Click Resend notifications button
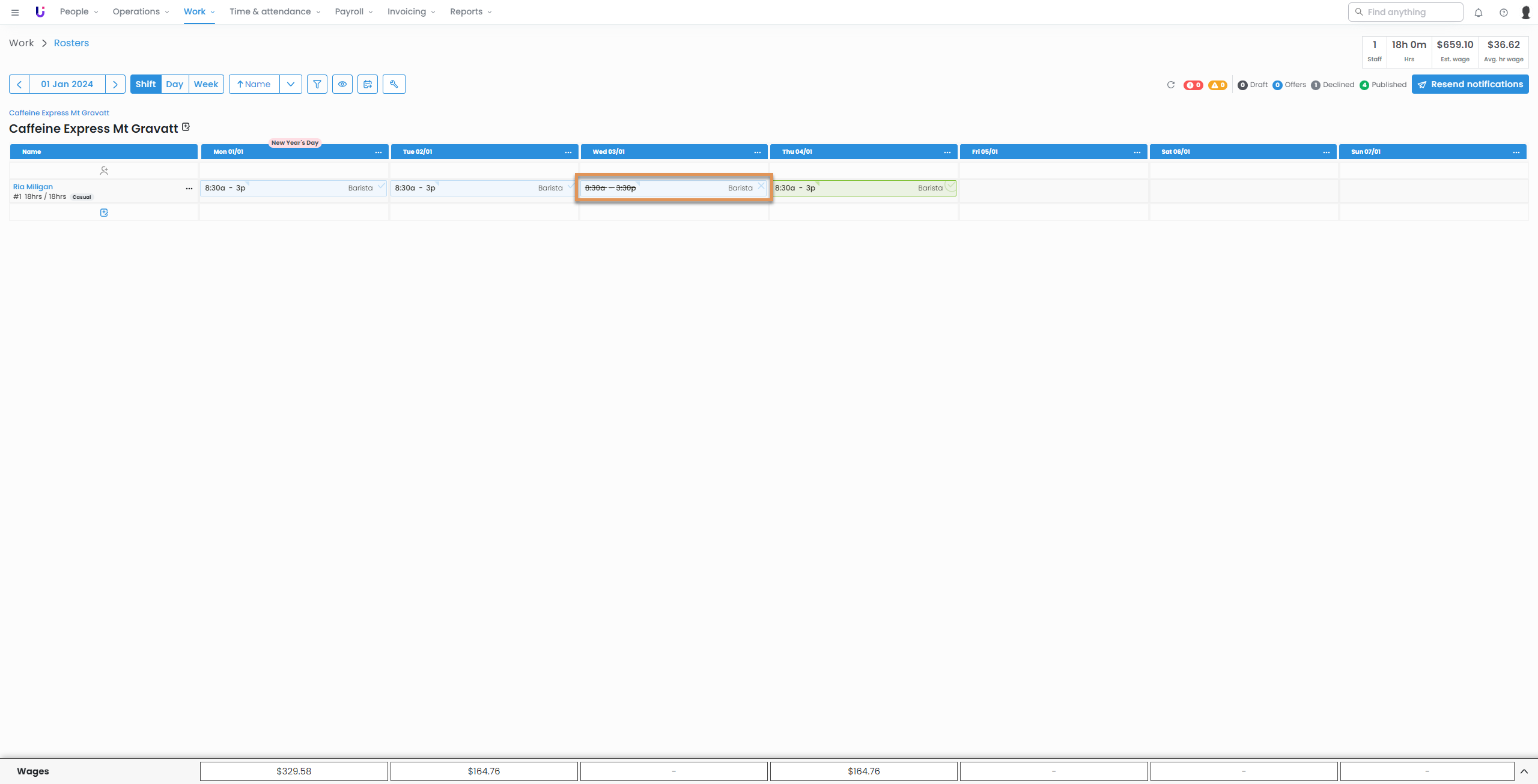 [x=1470, y=84]
